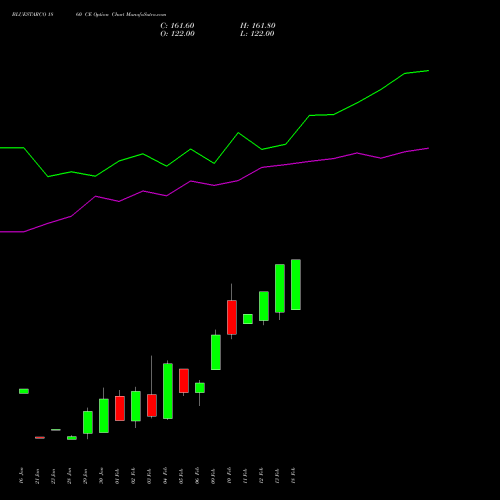Select the red candle above 01 Feb

[120, 408]
